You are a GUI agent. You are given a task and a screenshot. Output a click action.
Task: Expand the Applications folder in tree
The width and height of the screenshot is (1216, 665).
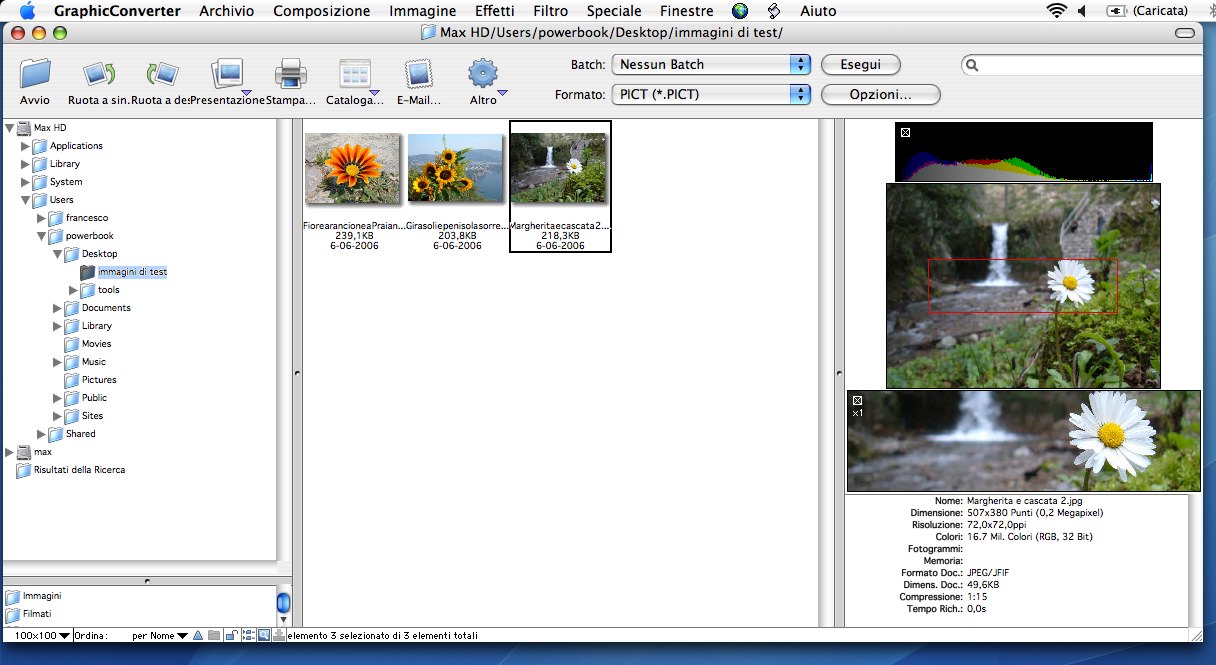tap(26, 146)
